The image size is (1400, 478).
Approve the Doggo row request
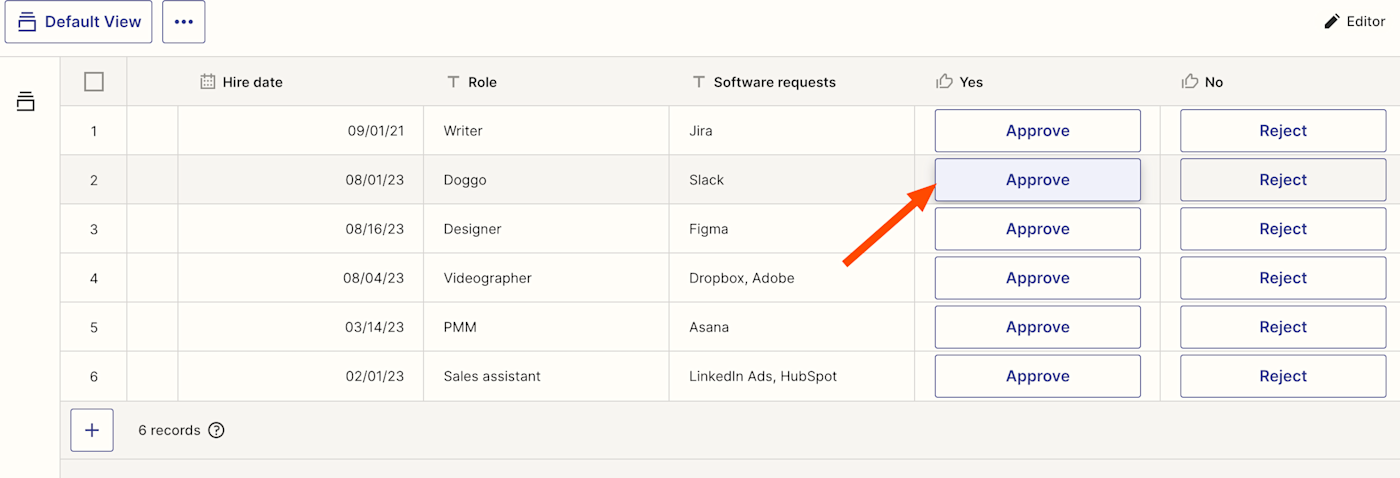coord(1037,180)
